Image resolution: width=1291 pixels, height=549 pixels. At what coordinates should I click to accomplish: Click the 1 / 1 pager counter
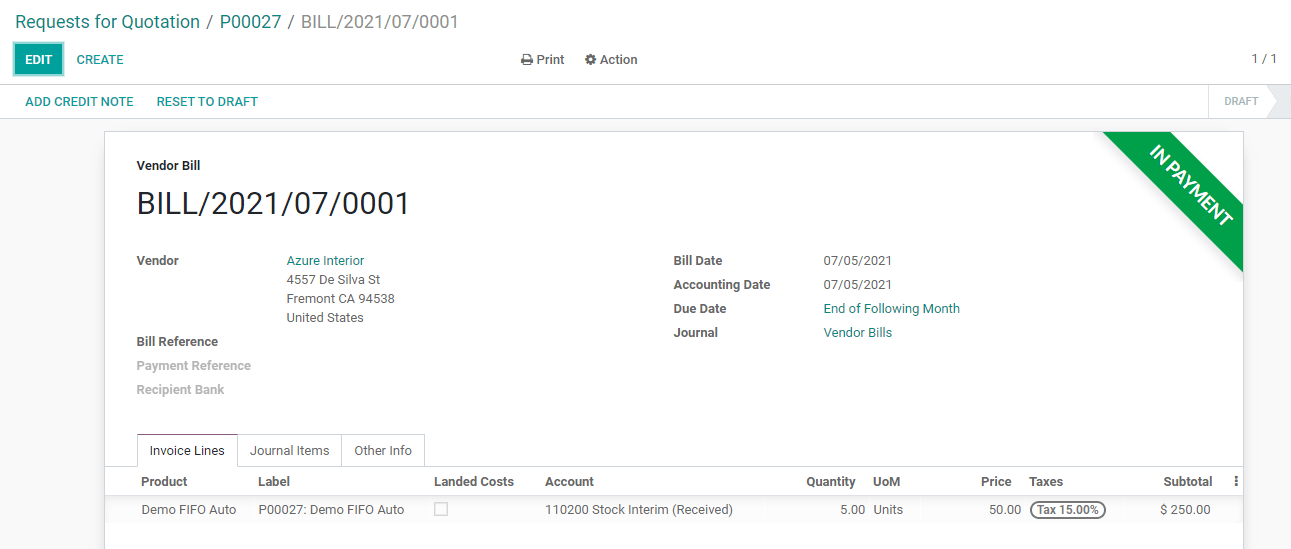coord(1263,59)
